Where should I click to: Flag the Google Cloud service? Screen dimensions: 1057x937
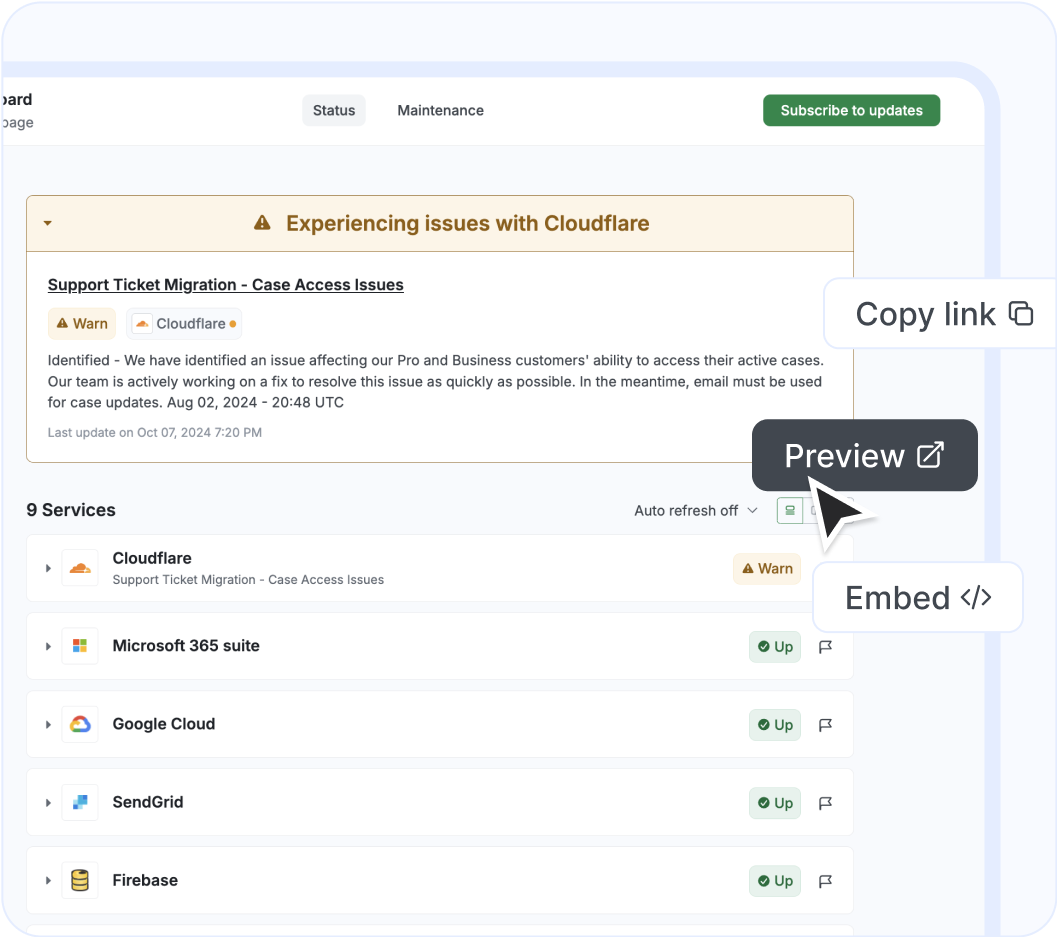[825, 725]
